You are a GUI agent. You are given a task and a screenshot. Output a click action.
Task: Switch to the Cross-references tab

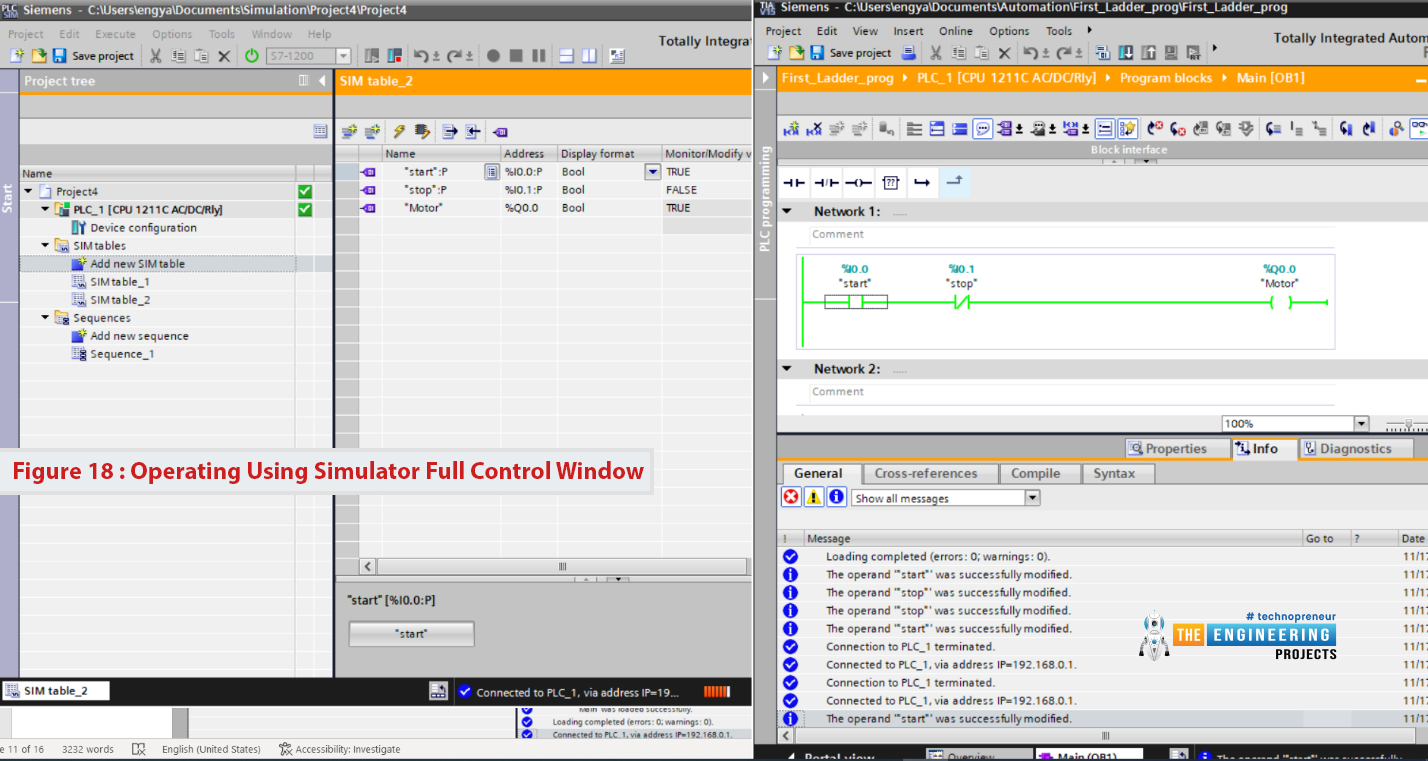(926, 474)
